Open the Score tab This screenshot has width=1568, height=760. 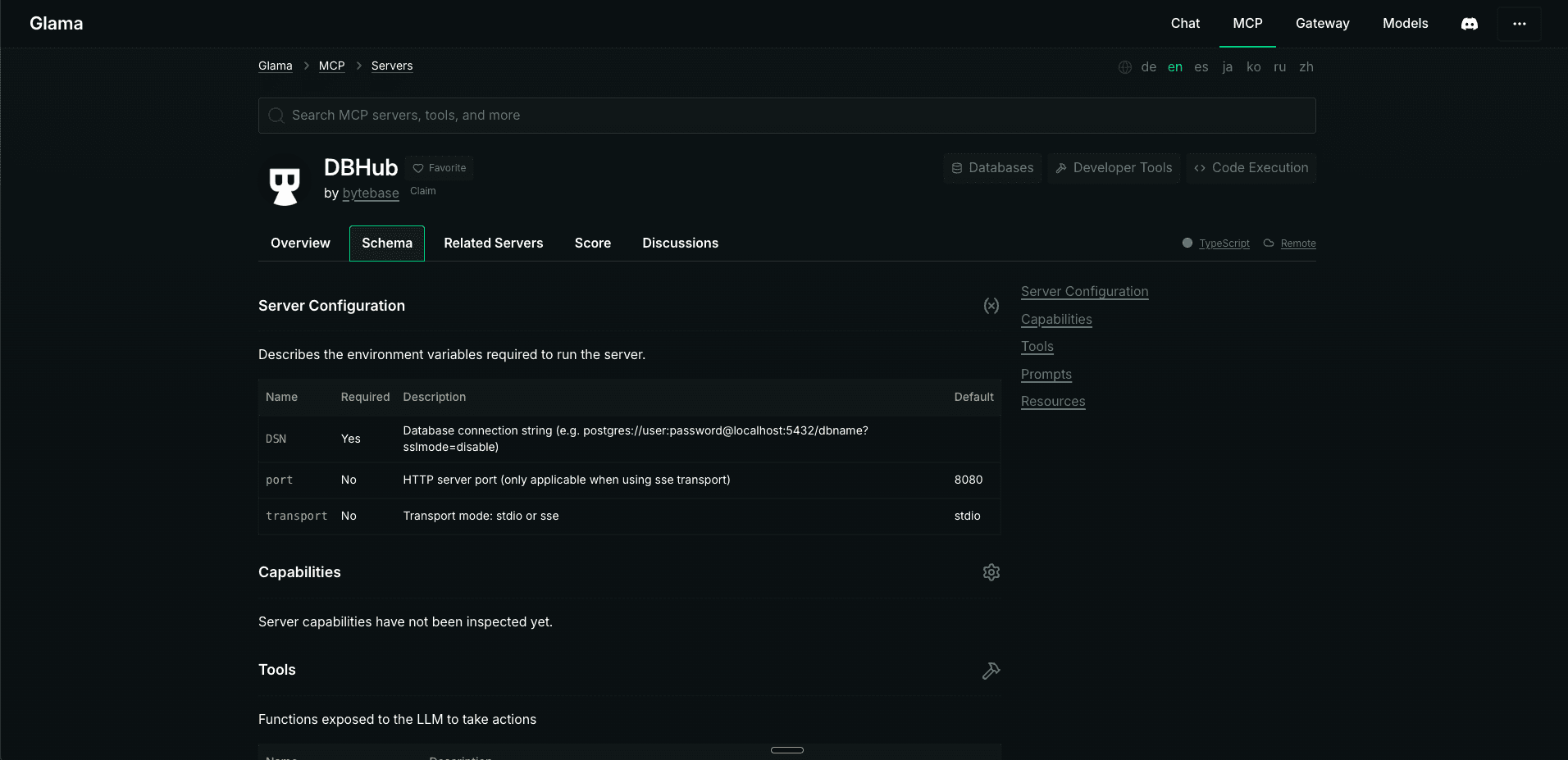coord(592,243)
